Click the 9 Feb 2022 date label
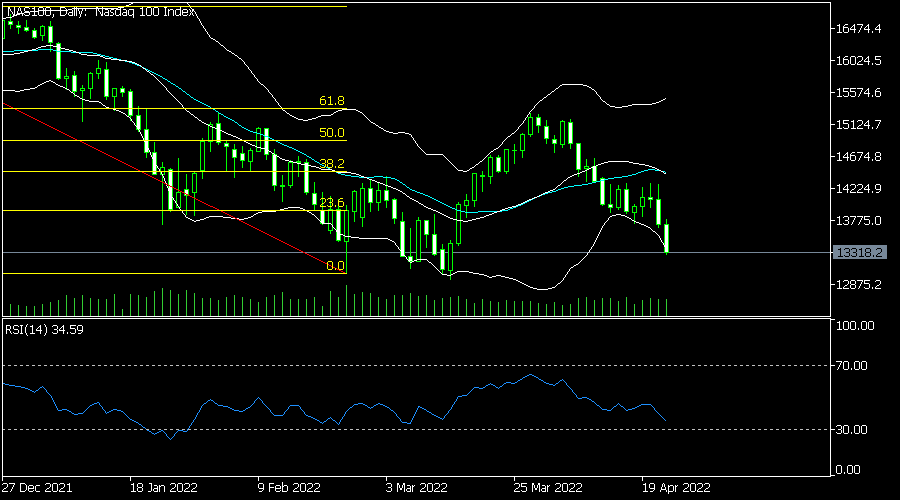900x500 pixels. 289,488
